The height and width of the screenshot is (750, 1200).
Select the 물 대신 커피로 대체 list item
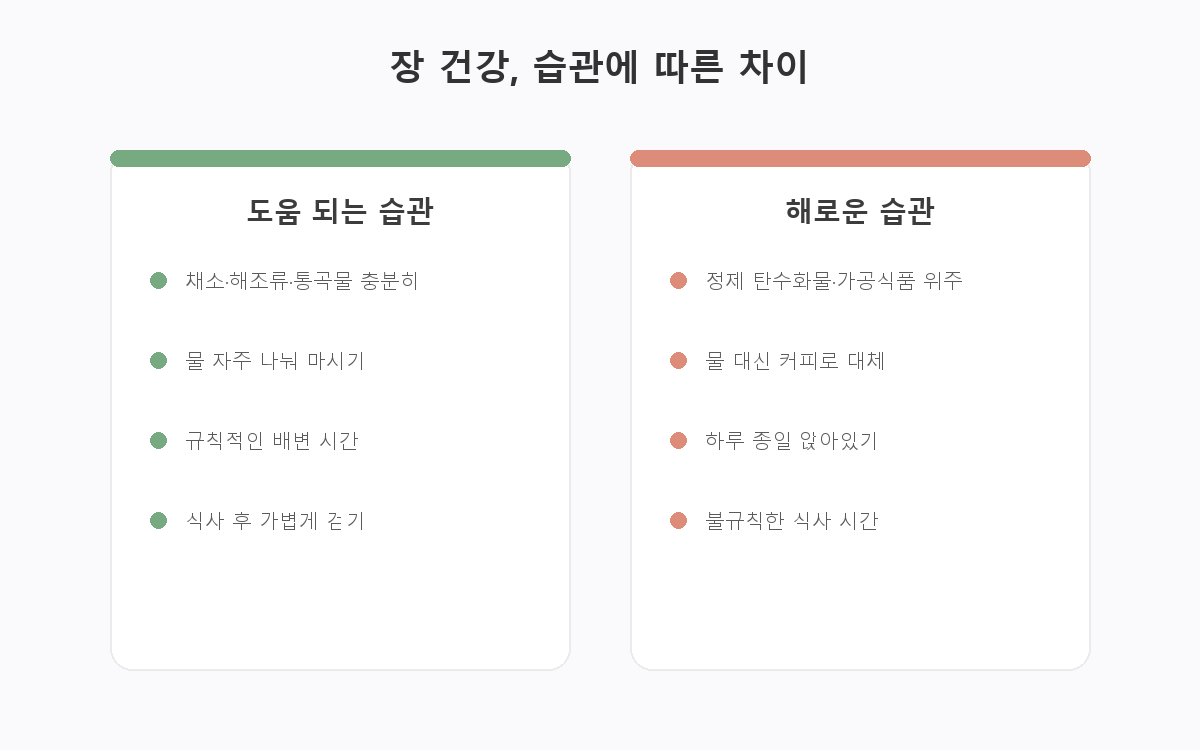pos(795,361)
